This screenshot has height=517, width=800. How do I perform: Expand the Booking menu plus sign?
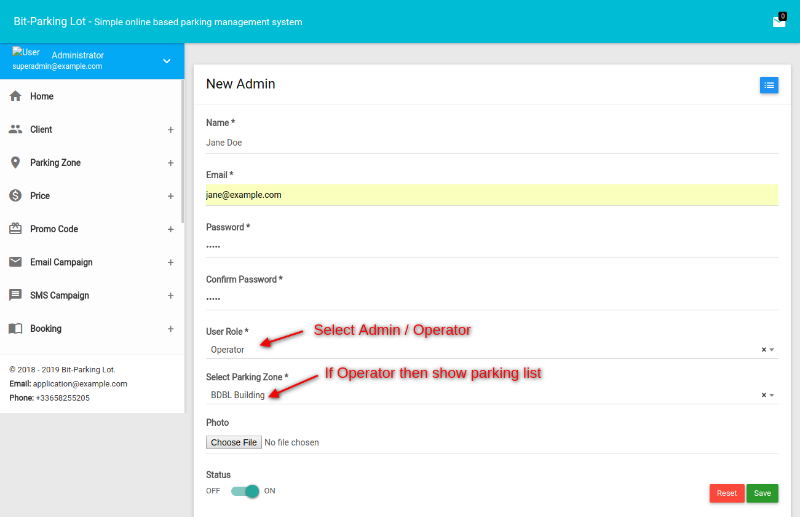click(170, 328)
